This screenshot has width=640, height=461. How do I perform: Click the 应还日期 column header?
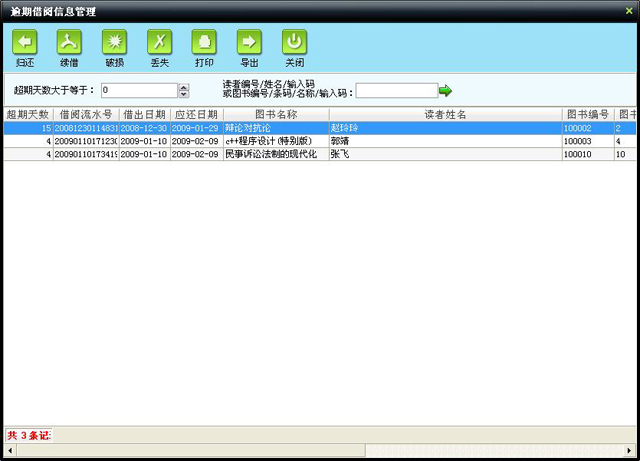coord(195,115)
